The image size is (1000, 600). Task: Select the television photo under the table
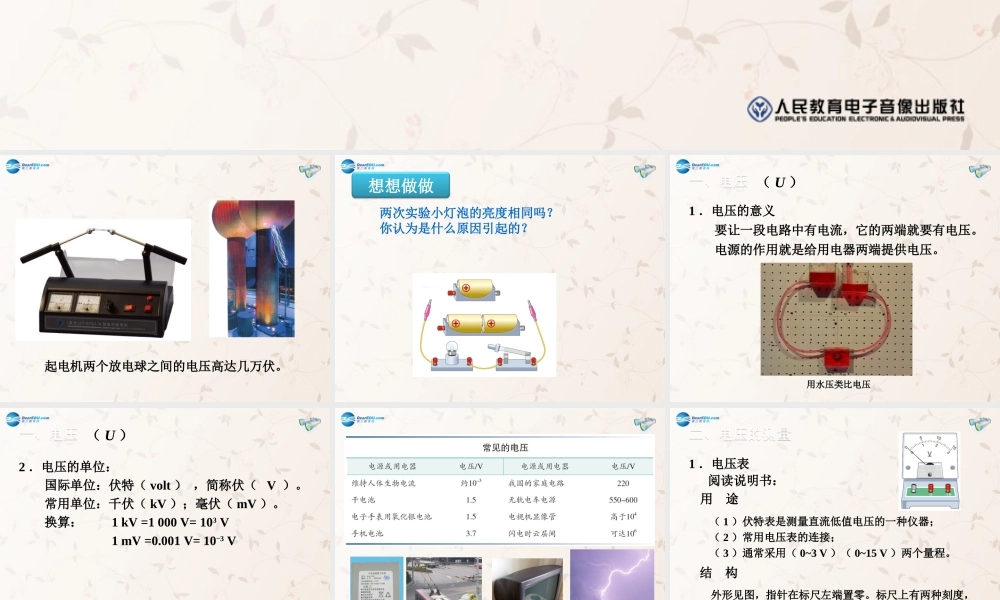point(527,579)
